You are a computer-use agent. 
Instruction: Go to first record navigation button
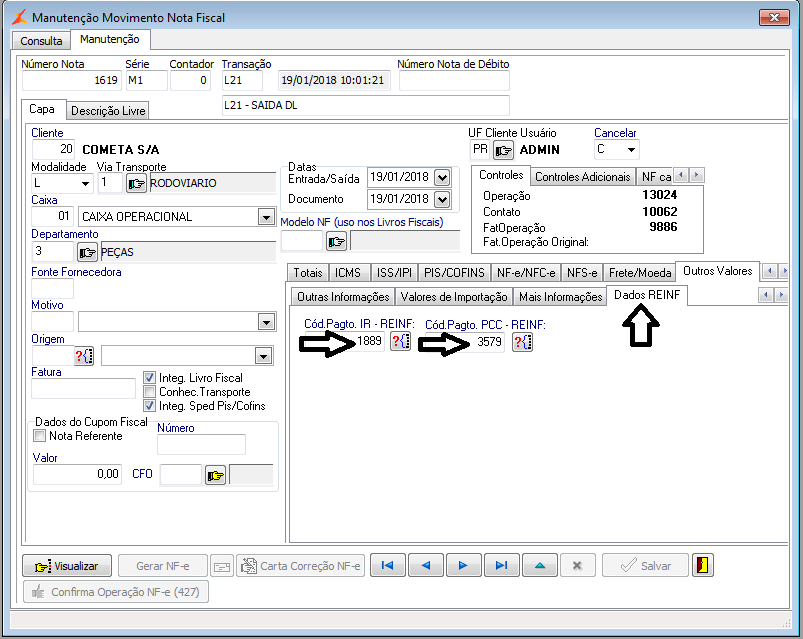[x=387, y=565]
